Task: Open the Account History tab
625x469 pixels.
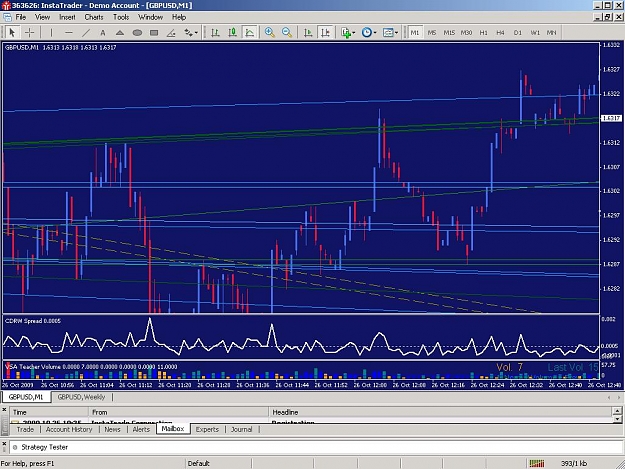Action: coord(69,429)
